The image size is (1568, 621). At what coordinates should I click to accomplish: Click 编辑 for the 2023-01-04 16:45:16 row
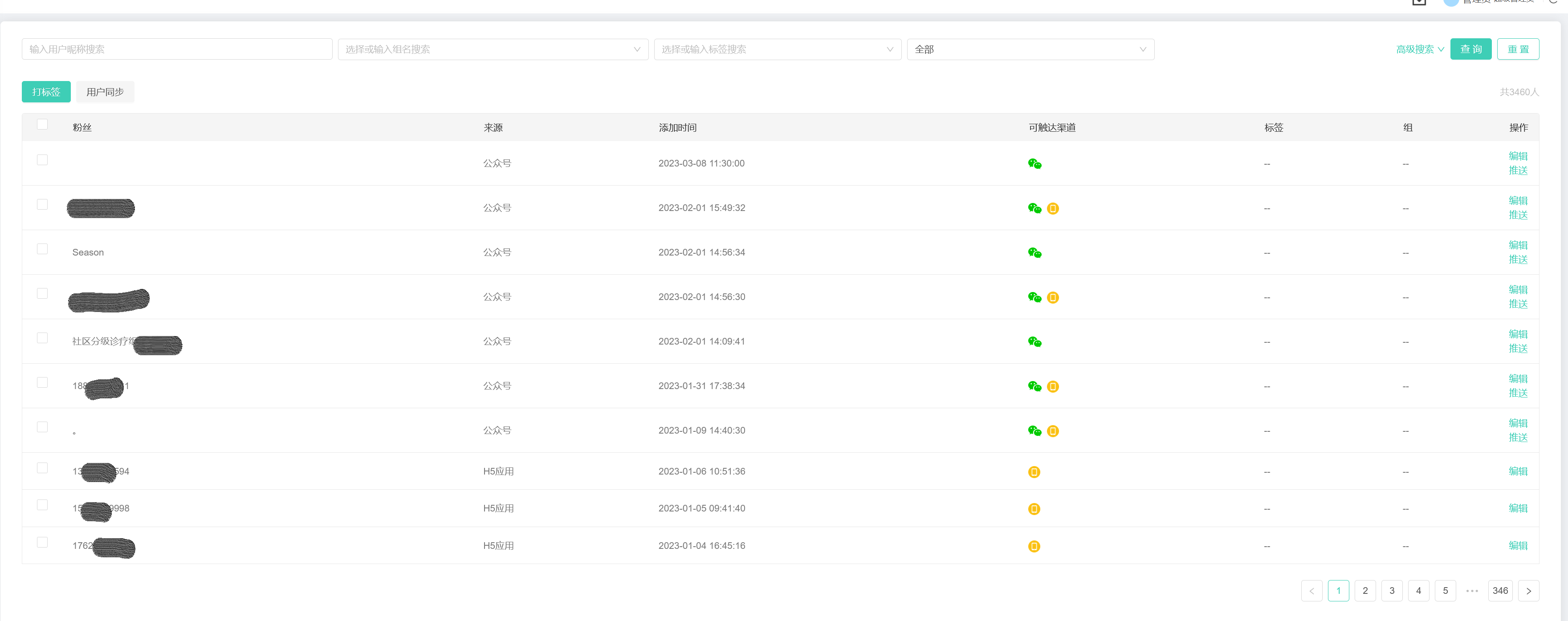tap(1518, 546)
